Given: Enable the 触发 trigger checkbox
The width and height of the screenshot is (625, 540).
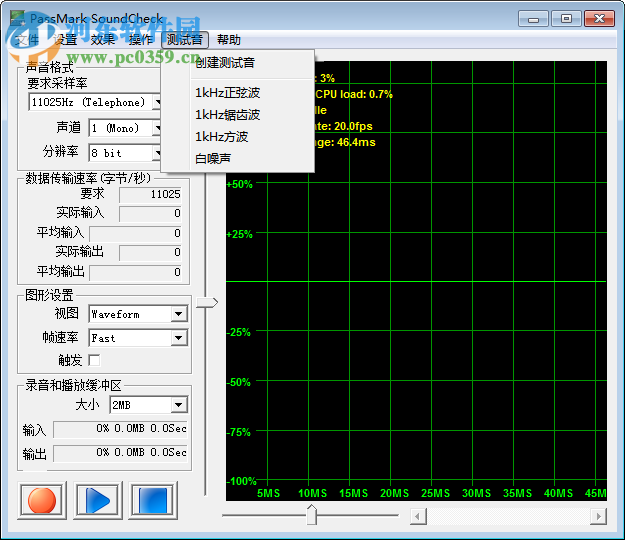Looking at the screenshot, I should tap(94, 360).
